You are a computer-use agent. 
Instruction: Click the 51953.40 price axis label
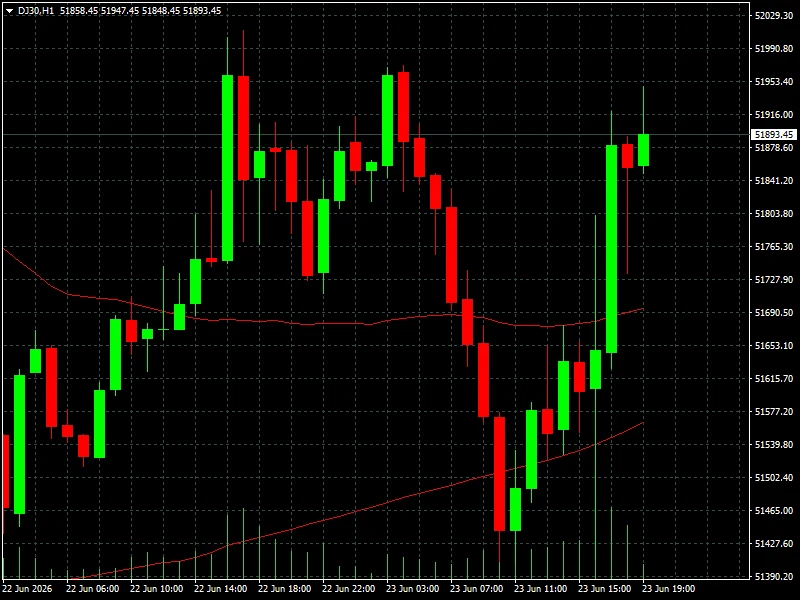click(x=774, y=82)
